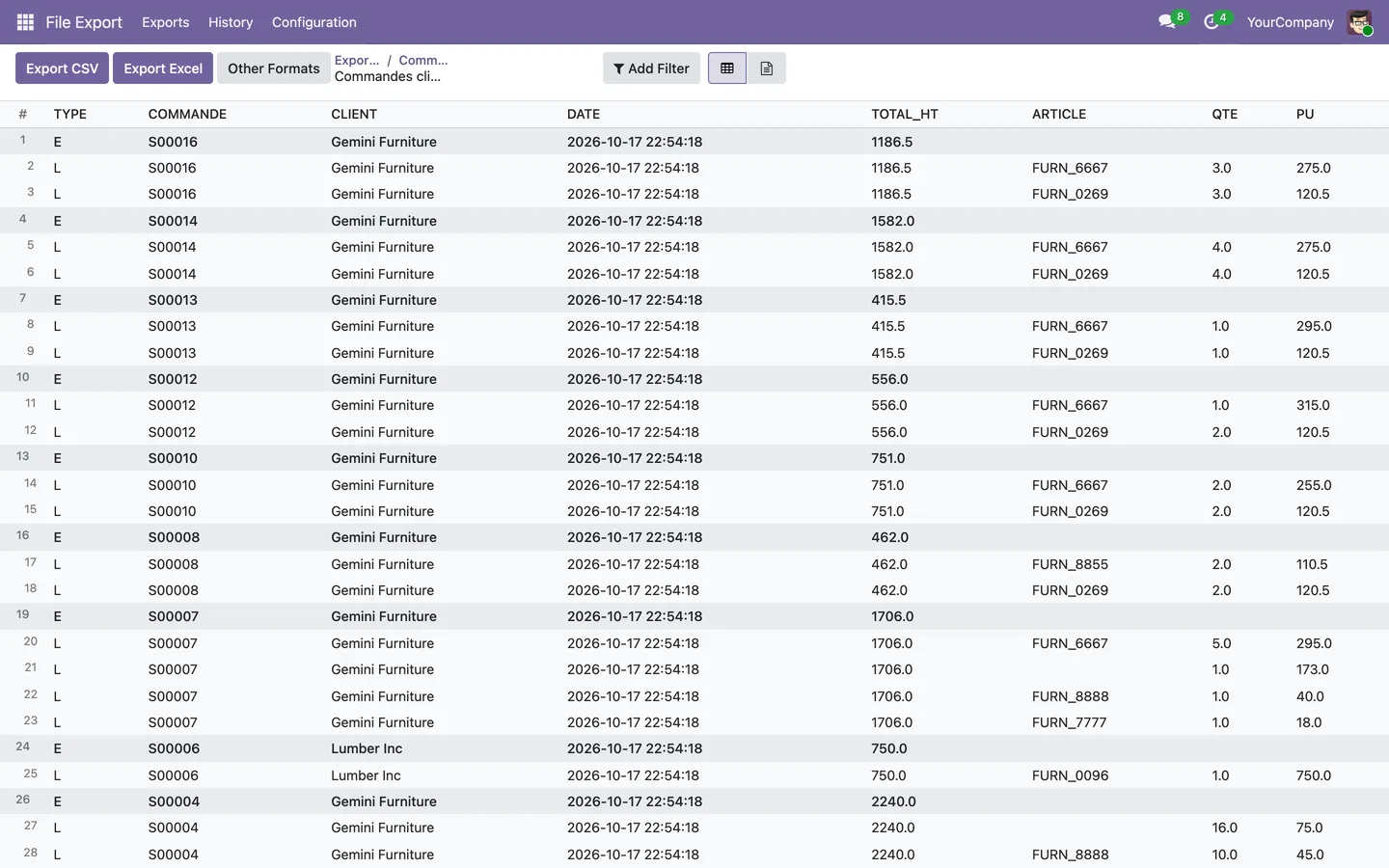The height and width of the screenshot is (868, 1389).
Task: Click Export Excel button
Action: (x=163, y=68)
